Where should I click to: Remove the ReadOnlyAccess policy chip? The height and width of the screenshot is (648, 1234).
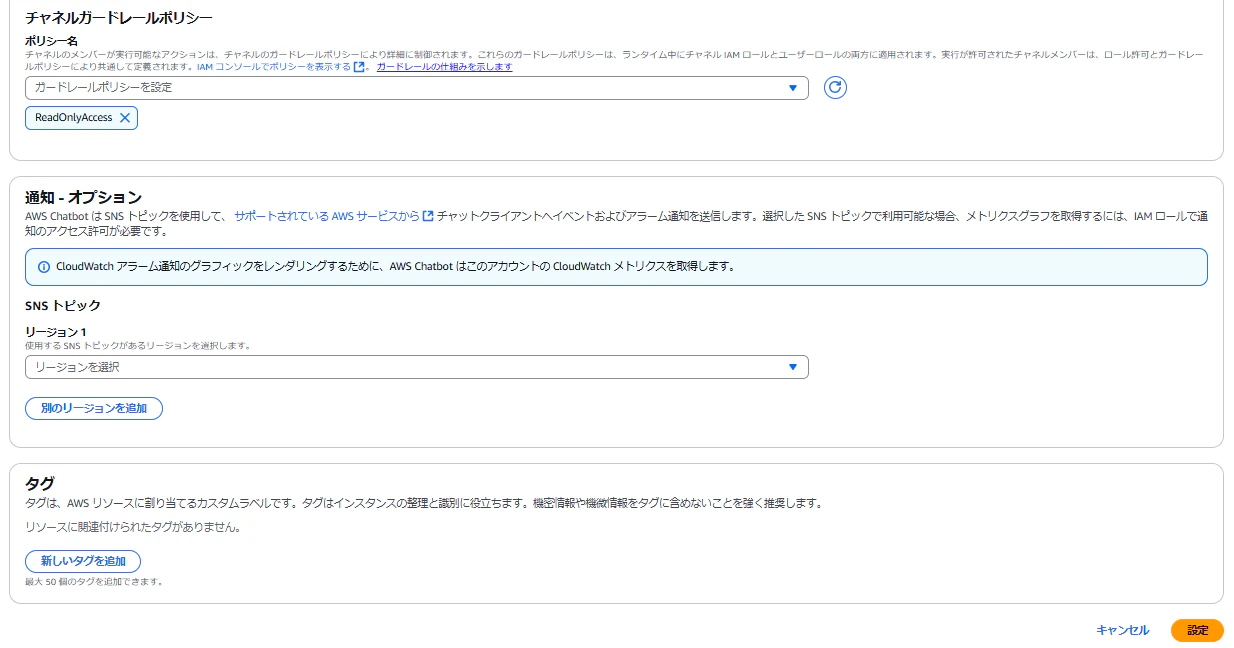click(x=125, y=118)
